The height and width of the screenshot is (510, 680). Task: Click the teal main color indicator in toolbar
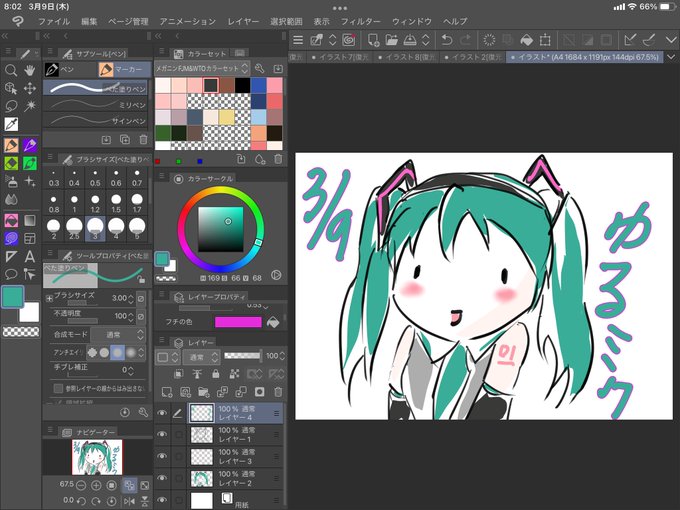[13, 298]
